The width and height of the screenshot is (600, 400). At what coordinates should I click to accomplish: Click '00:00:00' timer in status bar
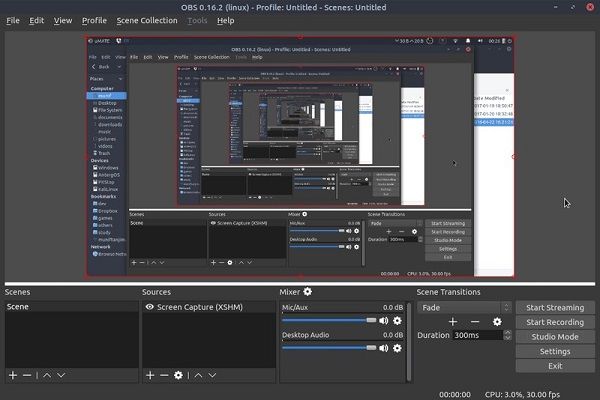455,394
